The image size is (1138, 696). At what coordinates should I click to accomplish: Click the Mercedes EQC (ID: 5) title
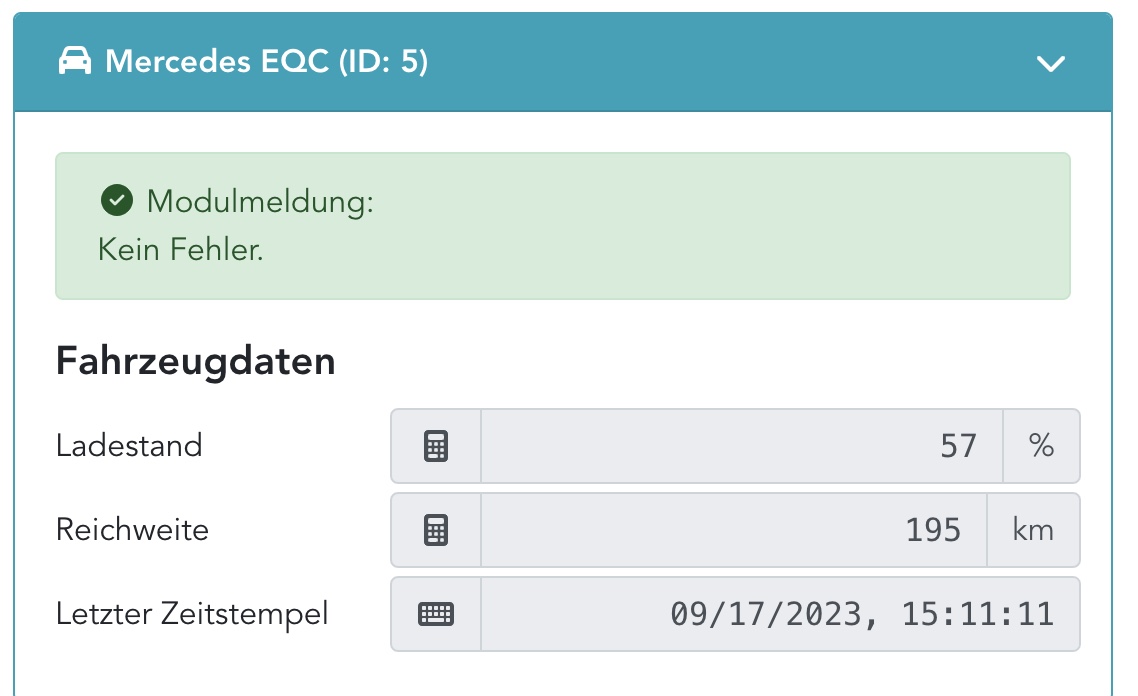[x=266, y=62]
